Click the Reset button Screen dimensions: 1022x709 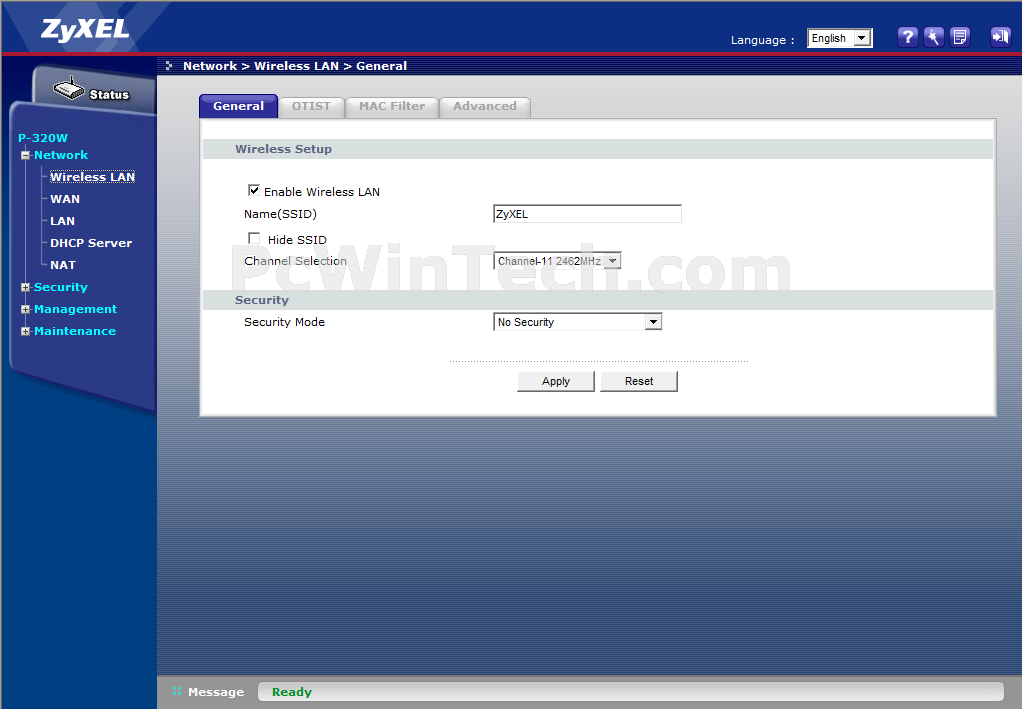[639, 381]
